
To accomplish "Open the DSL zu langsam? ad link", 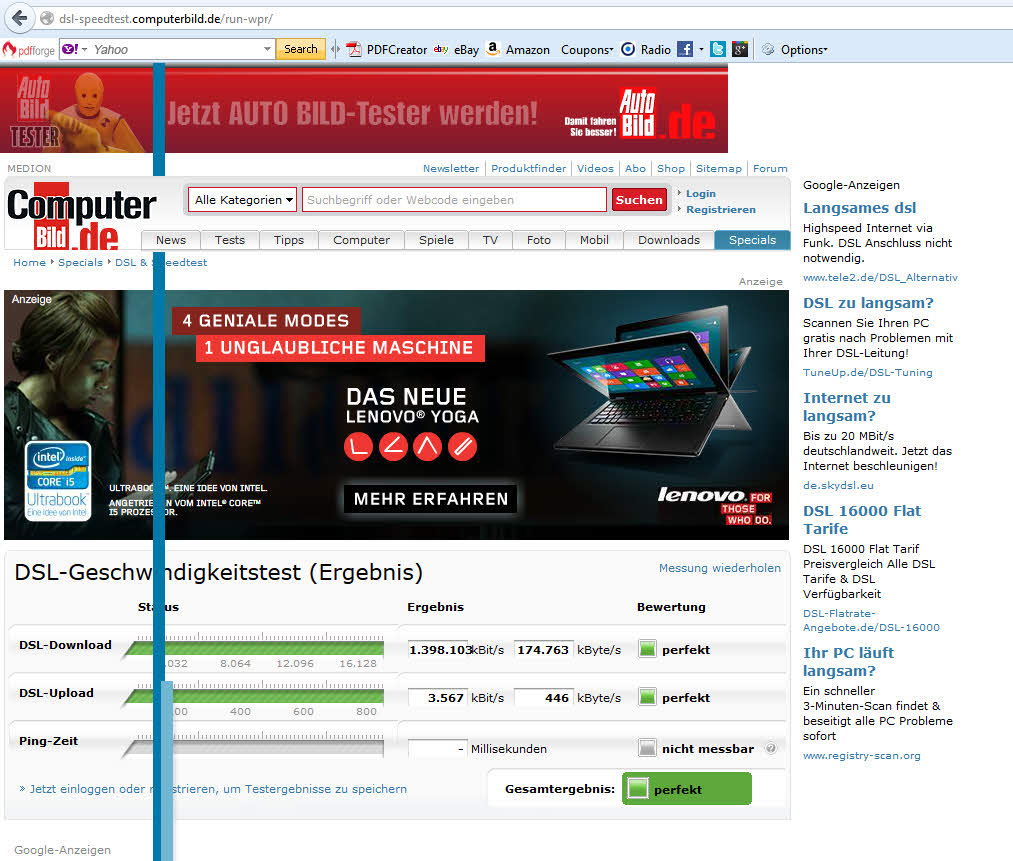I will (x=868, y=303).
